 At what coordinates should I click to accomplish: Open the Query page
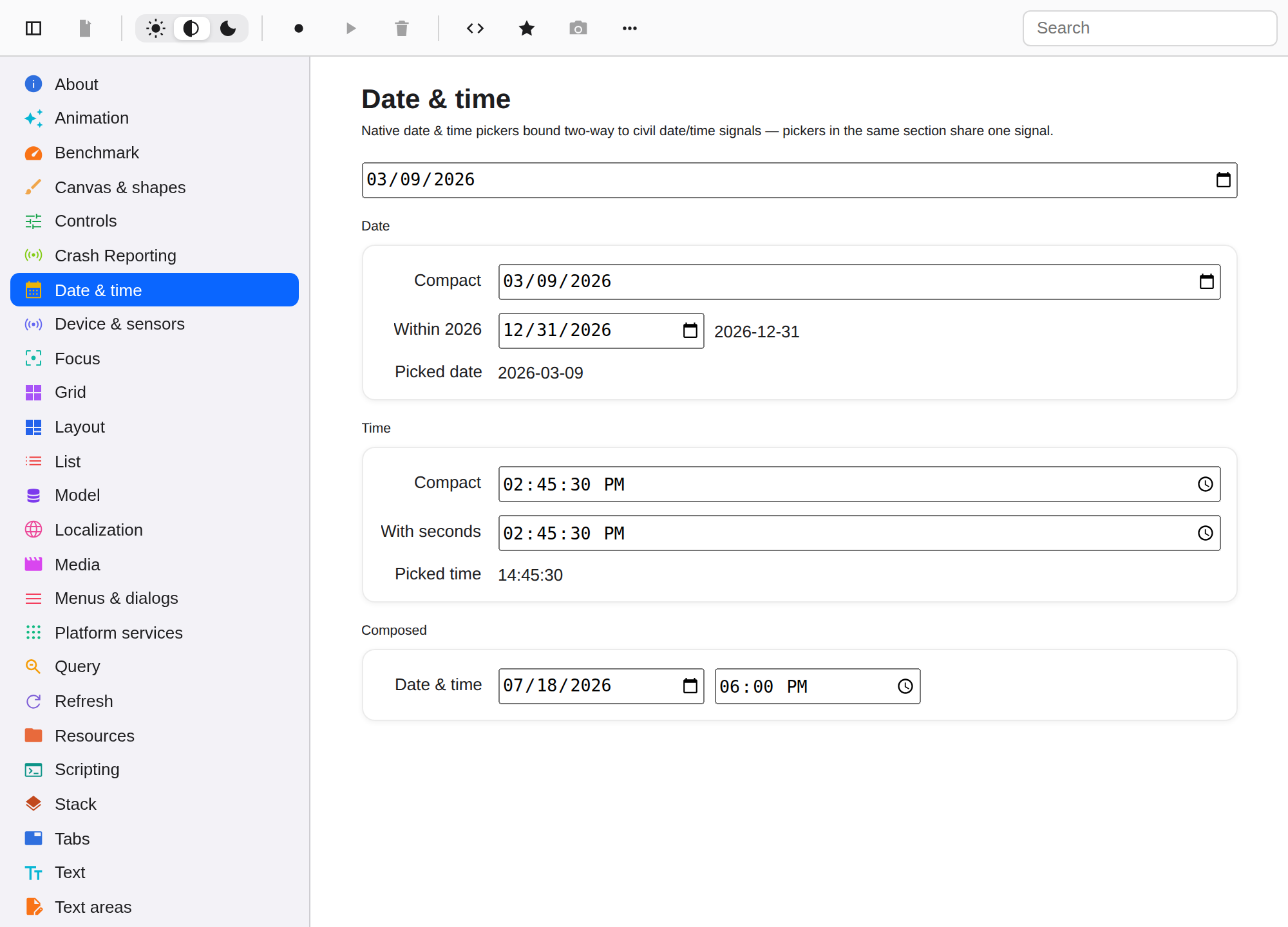(x=155, y=667)
